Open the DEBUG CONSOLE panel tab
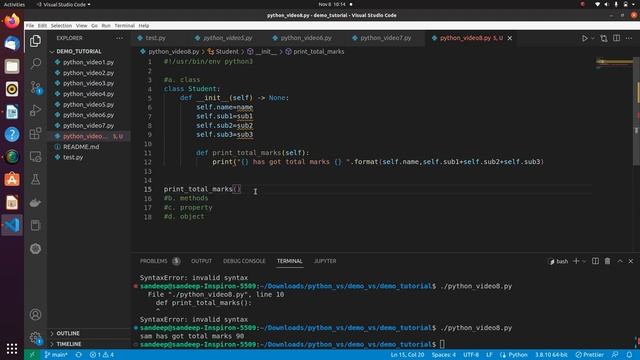The height and width of the screenshot is (360, 640). point(244,261)
